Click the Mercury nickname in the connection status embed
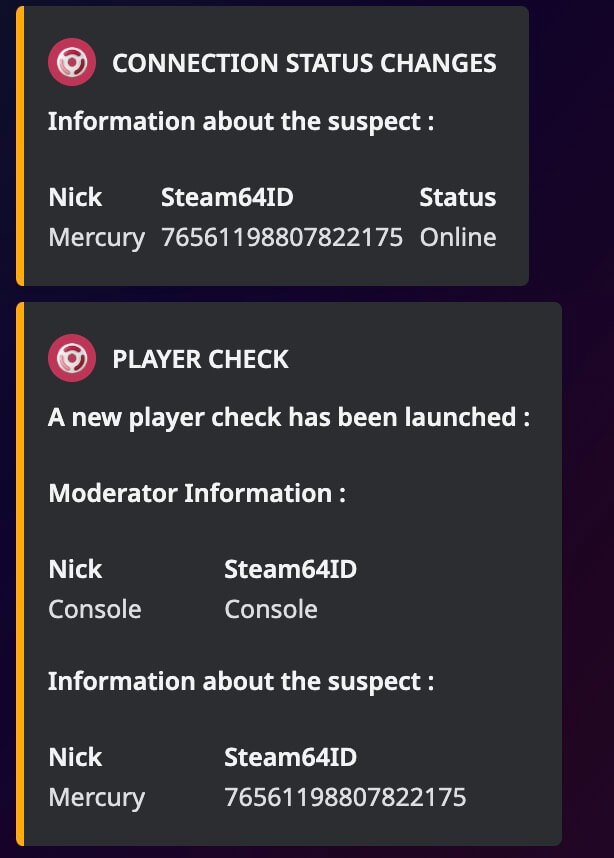Viewport: 614px width, 858px height. (x=96, y=237)
